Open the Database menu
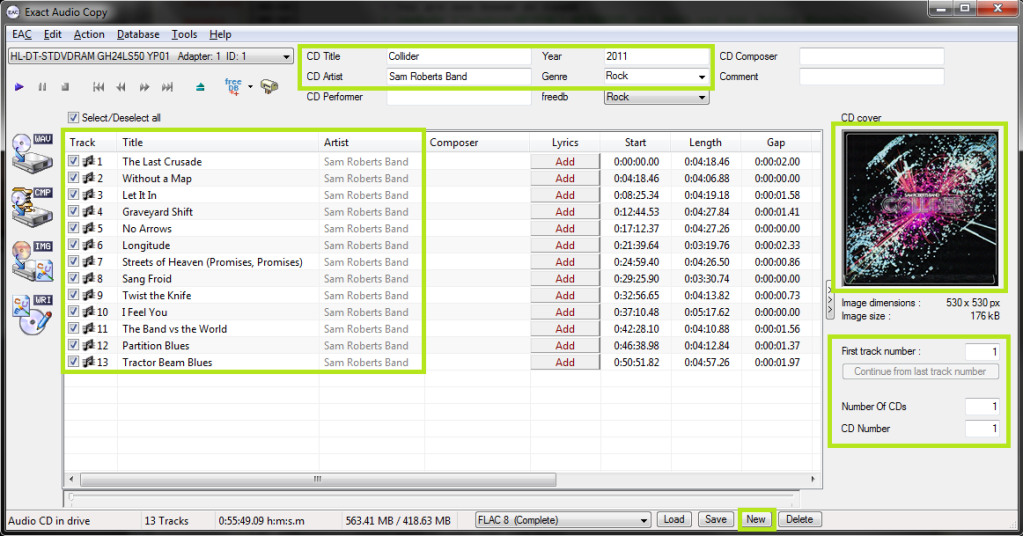The height and width of the screenshot is (536, 1023). tap(137, 34)
